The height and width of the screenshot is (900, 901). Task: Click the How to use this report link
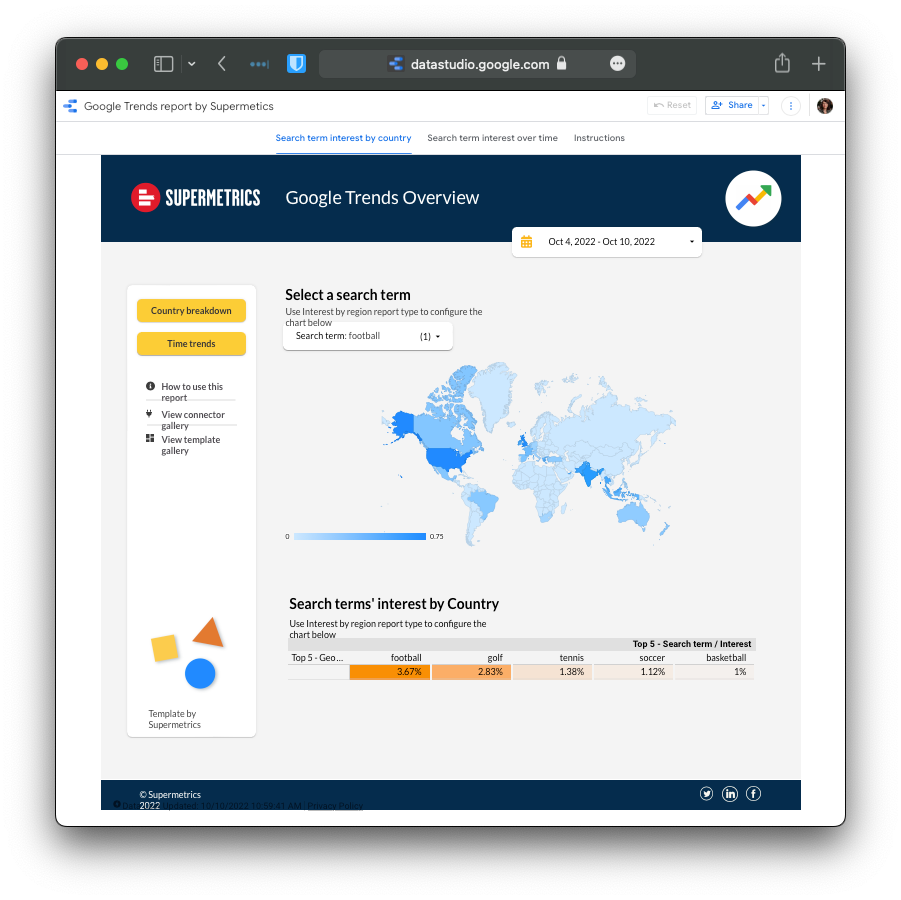point(191,392)
